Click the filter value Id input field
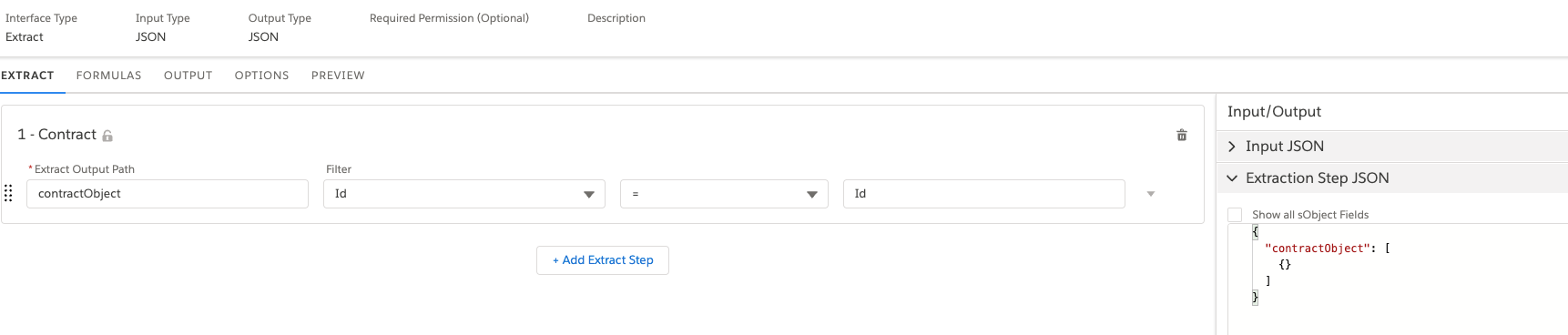 [x=984, y=194]
